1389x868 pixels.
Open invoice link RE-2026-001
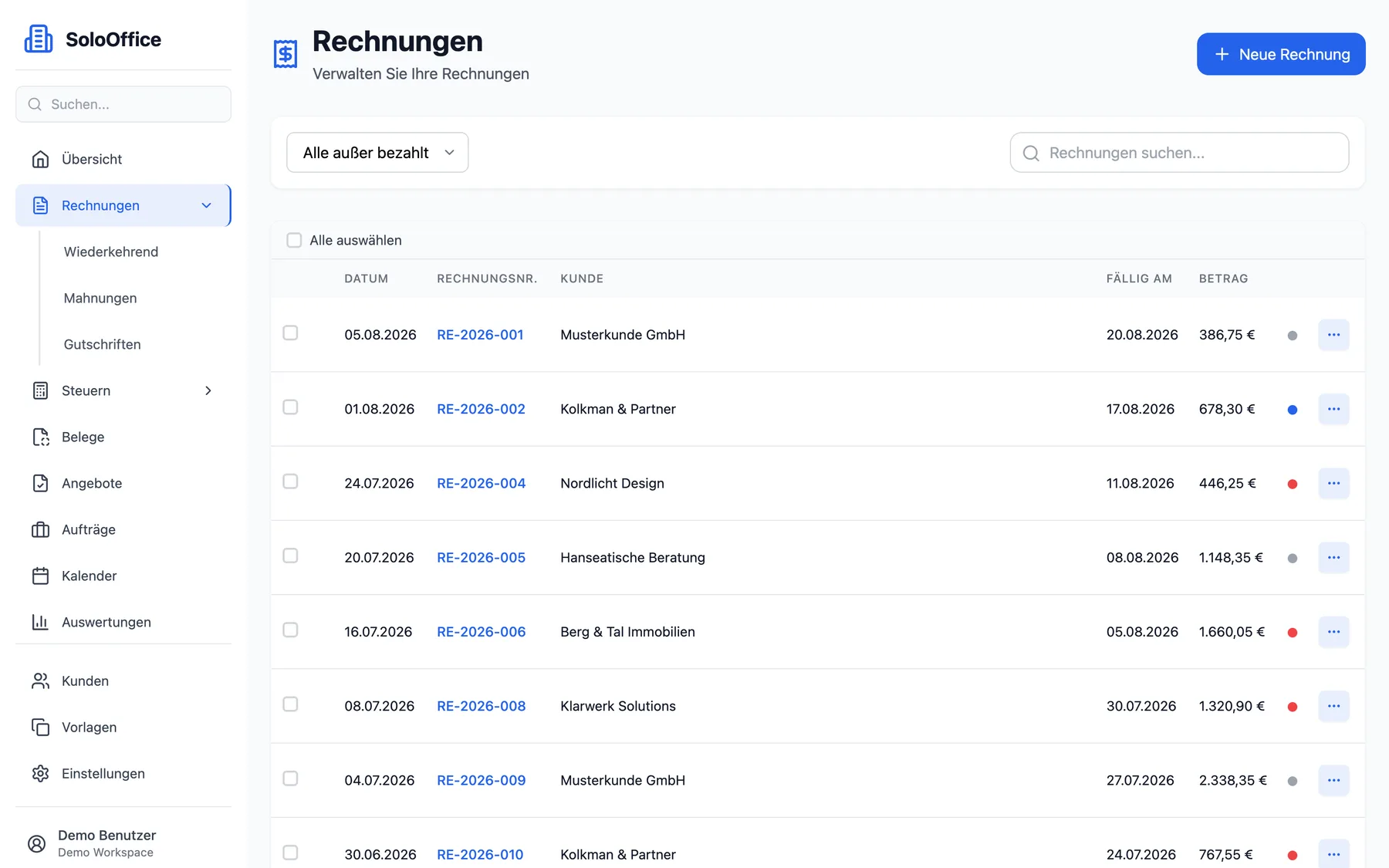coord(480,335)
